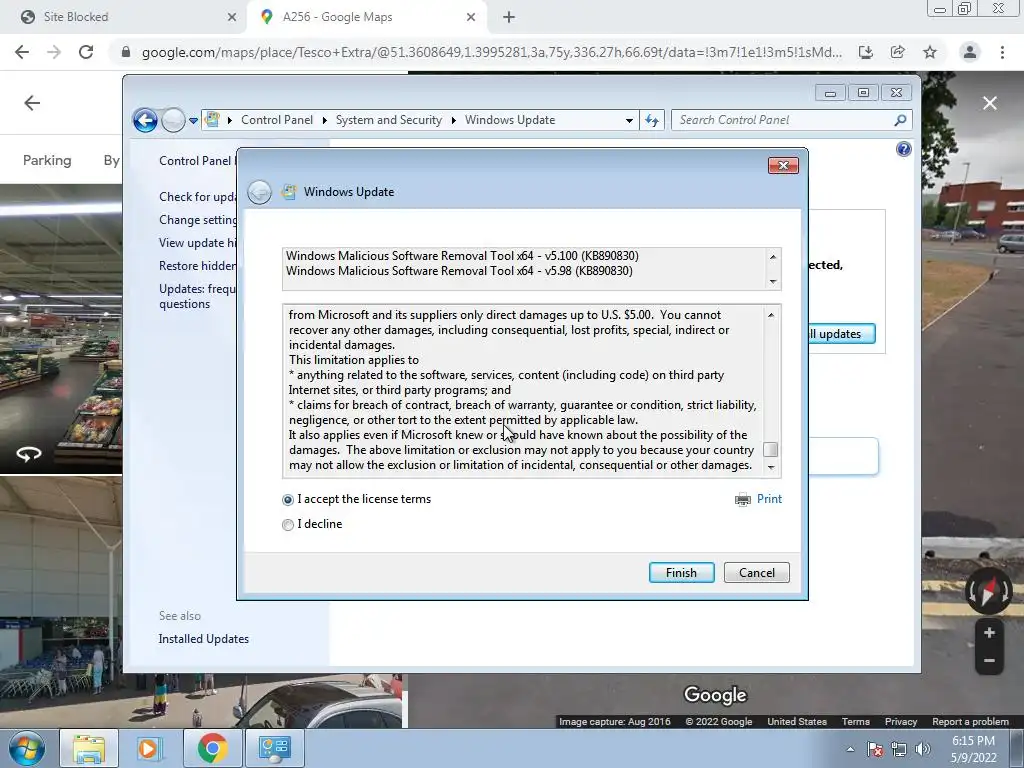
Task: Select the Parking tab in Google Maps
Action: pyautogui.click(x=47, y=160)
